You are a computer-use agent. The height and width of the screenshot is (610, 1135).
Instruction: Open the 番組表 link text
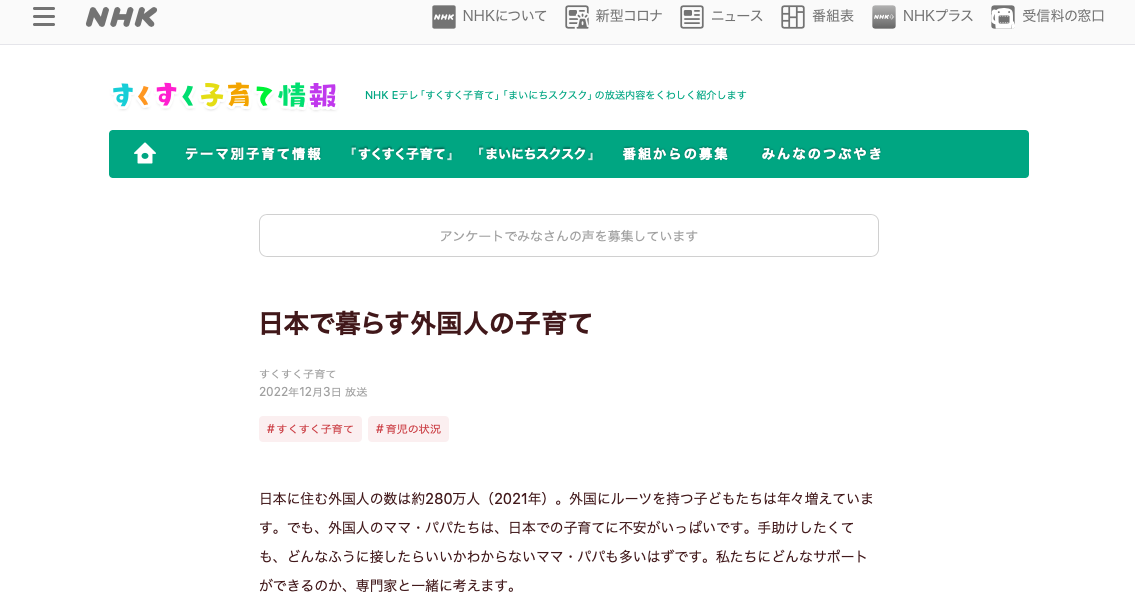pyautogui.click(x=833, y=16)
